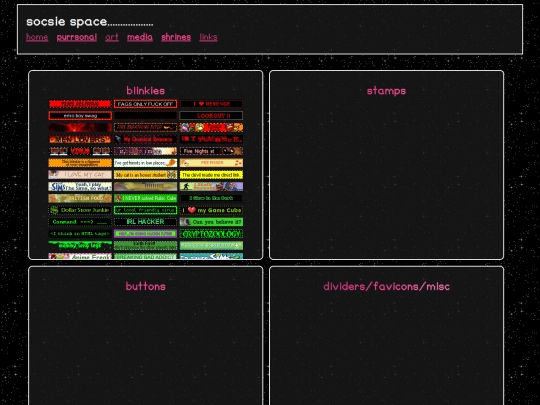Click the 'IRL HACKER' blinkie
The height and width of the screenshot is (405, 540).
click(146, 222)
